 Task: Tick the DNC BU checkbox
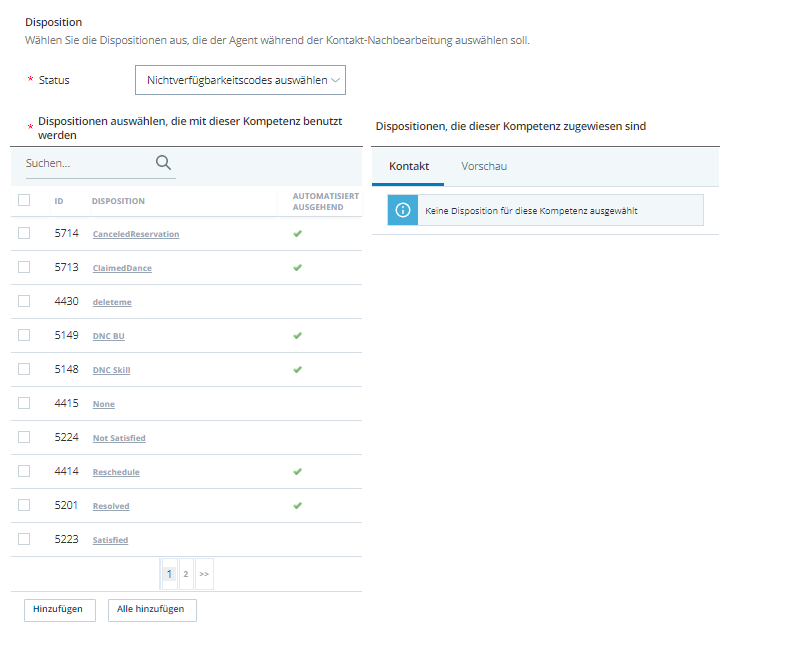click(x=24, y=335)
